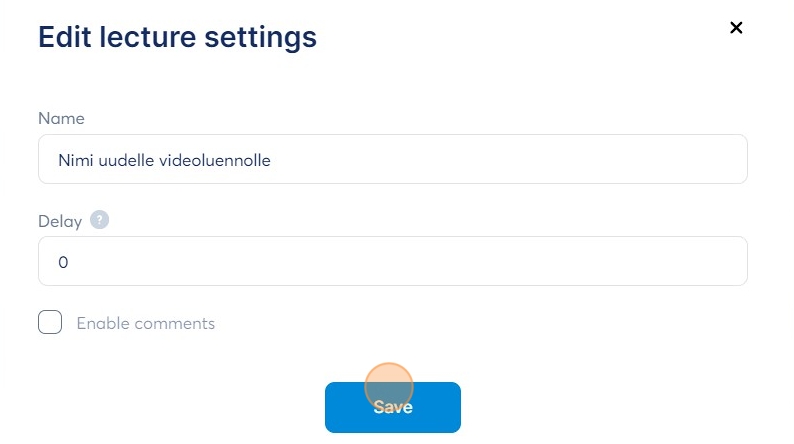Tick the box beside Enable comments
The width and height of the screenshot is (794, 444).
coord(50,323)
